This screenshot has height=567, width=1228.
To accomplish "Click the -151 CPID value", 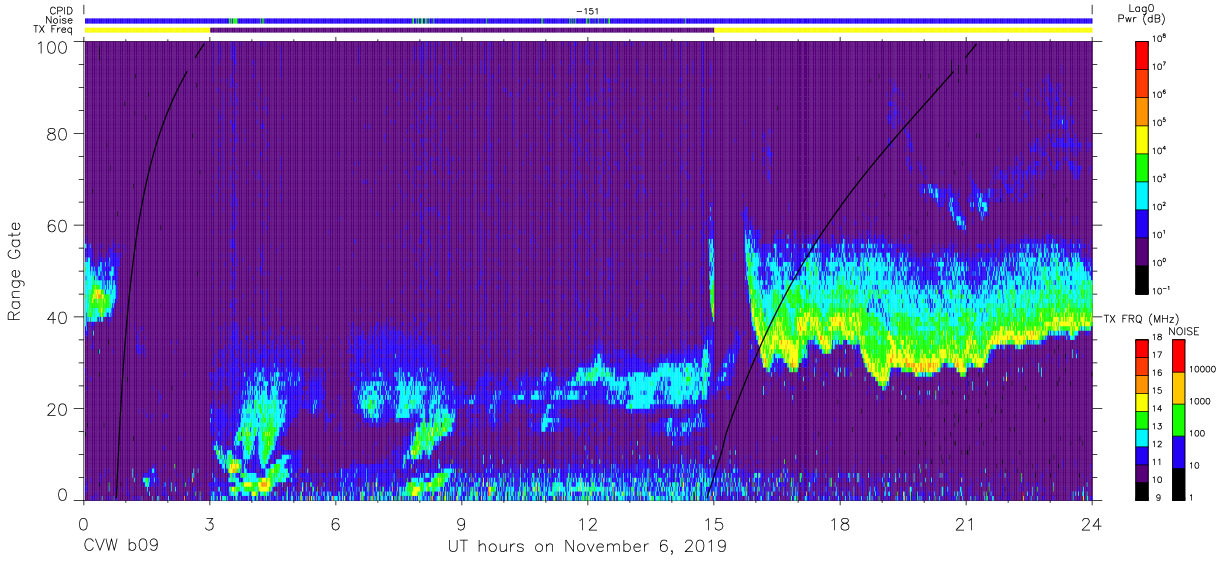I will [x=588, y=10].
